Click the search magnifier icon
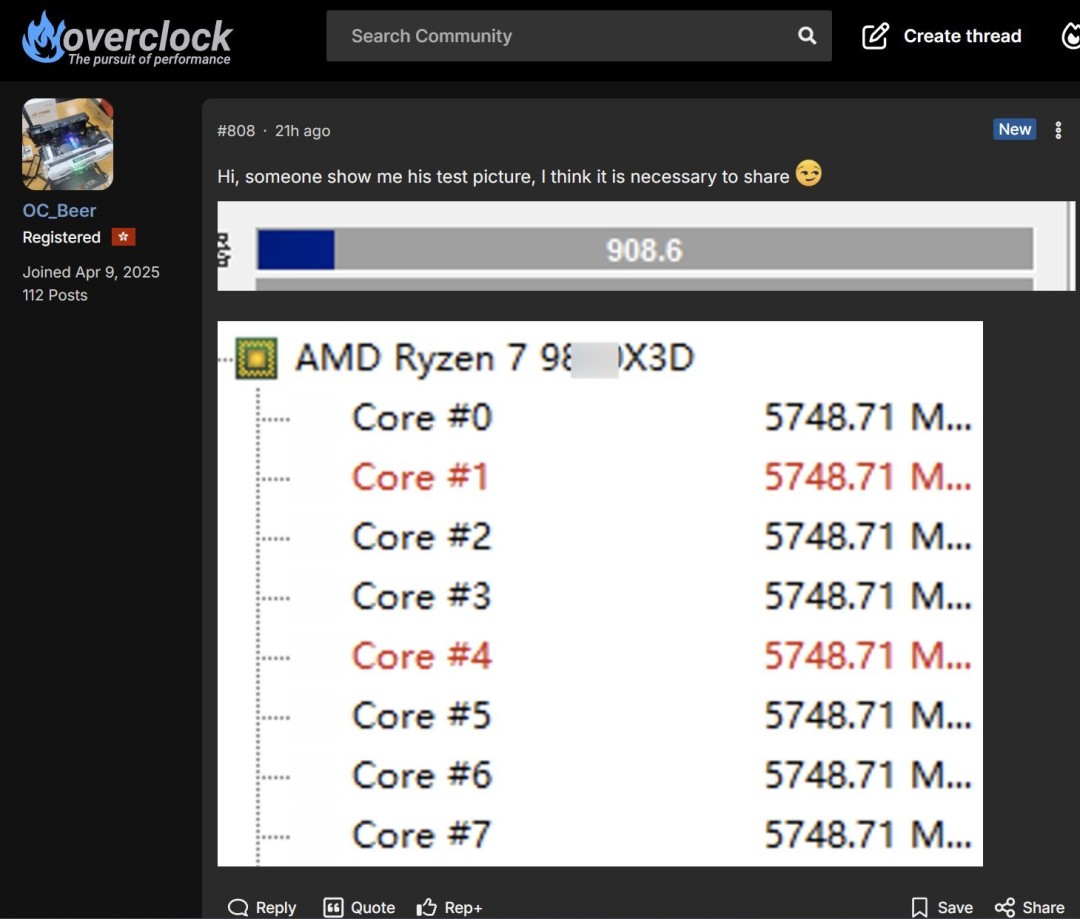 806,35
